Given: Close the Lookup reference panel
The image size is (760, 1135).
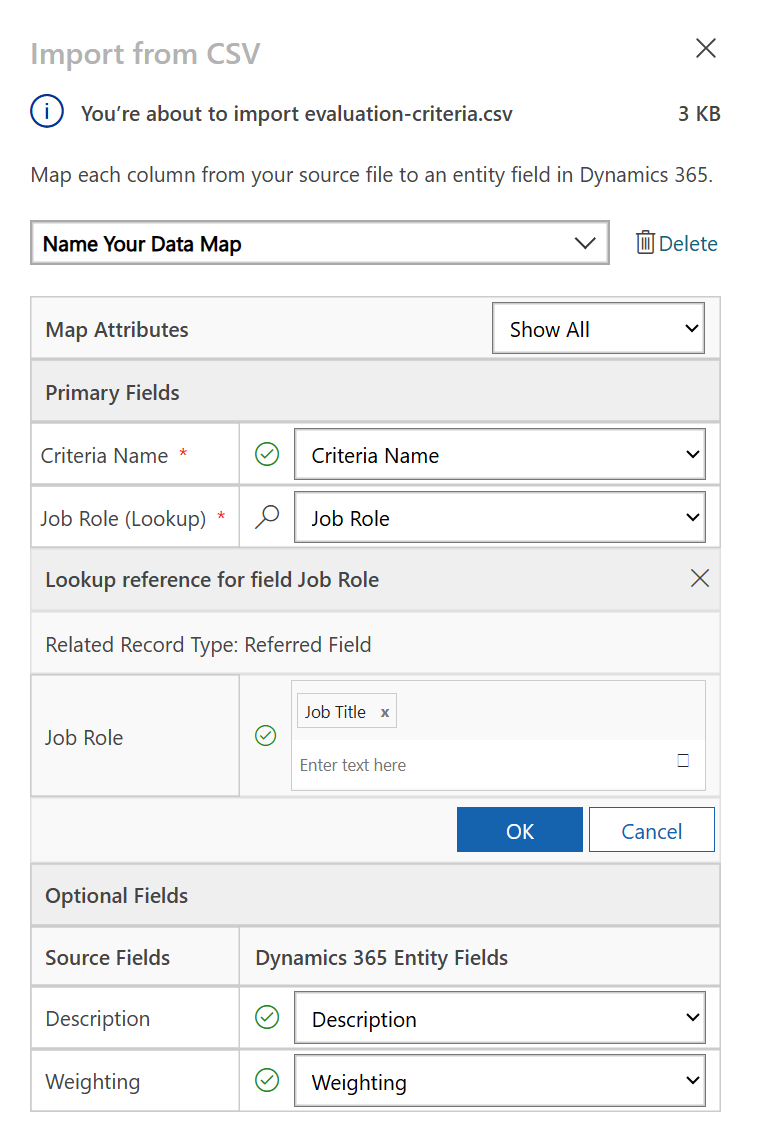Looking at the screenshot, I should coord(700,578).
